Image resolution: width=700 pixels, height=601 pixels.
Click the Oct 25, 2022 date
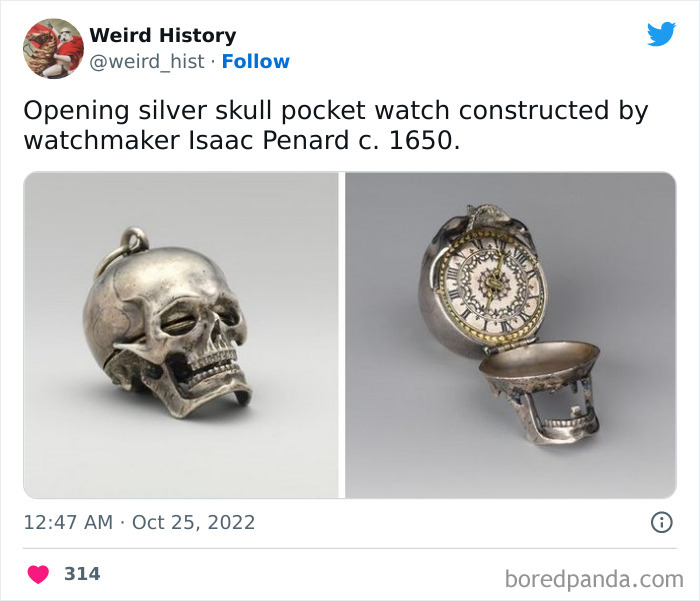193,522
